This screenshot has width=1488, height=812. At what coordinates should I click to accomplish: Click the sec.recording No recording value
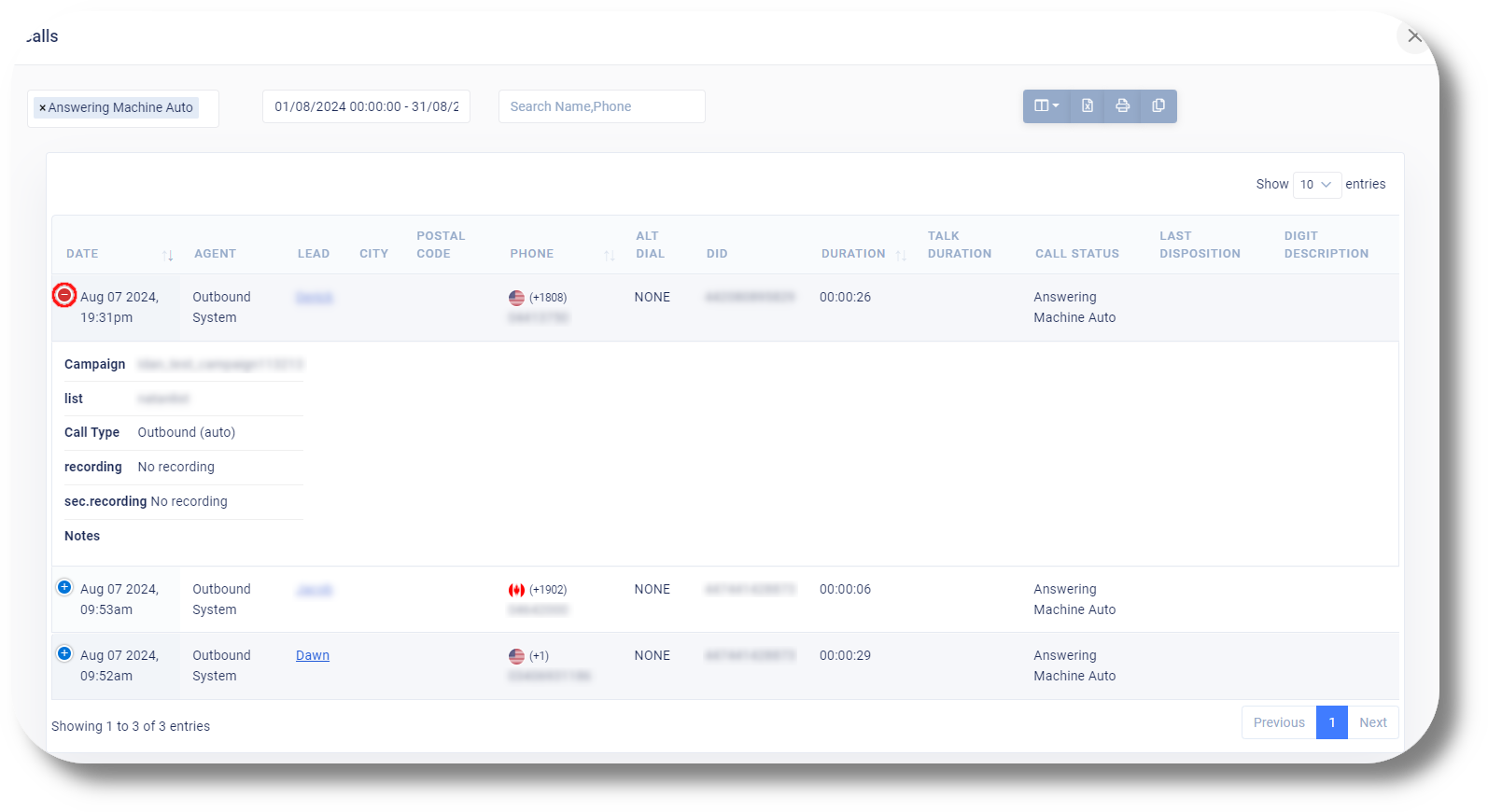tap(190, 501)
